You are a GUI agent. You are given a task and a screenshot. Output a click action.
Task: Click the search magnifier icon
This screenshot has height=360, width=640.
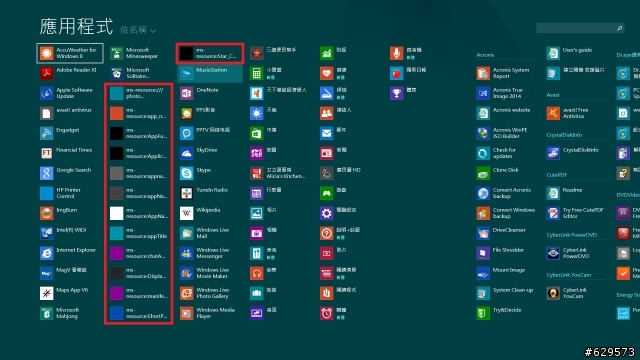(619, 28)
